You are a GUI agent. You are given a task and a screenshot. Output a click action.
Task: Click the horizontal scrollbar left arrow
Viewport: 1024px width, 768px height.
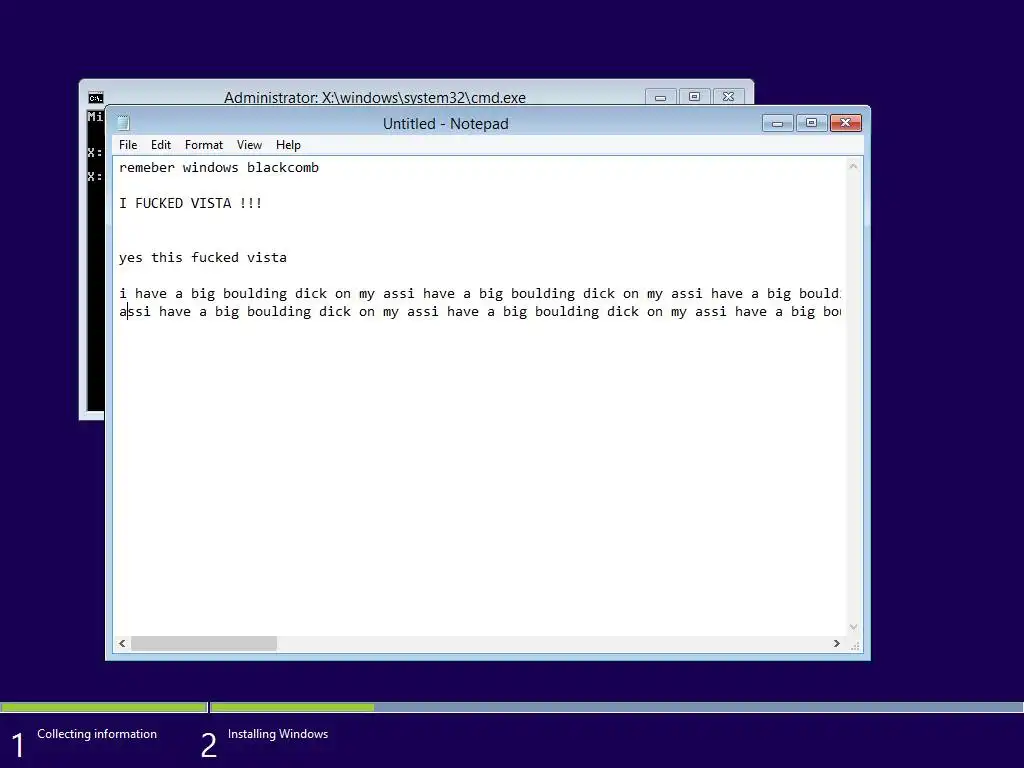tap(122, 643)
